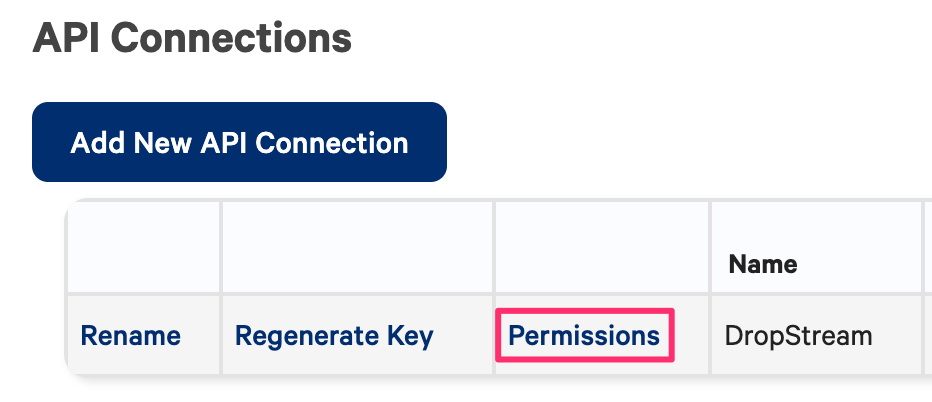Select the DropStream name cell

[799, 336]
